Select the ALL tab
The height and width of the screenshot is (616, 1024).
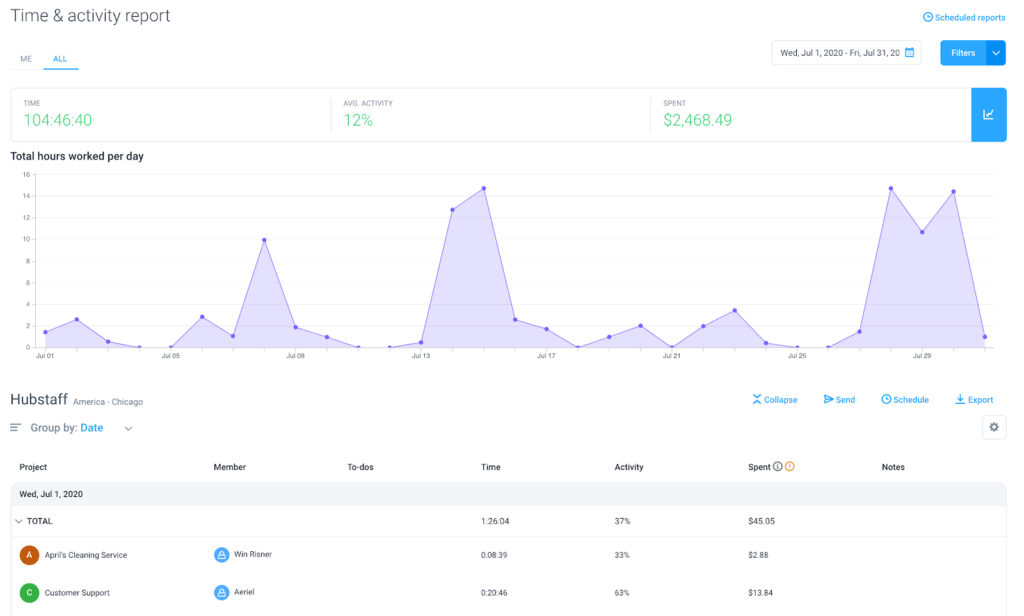60,59
